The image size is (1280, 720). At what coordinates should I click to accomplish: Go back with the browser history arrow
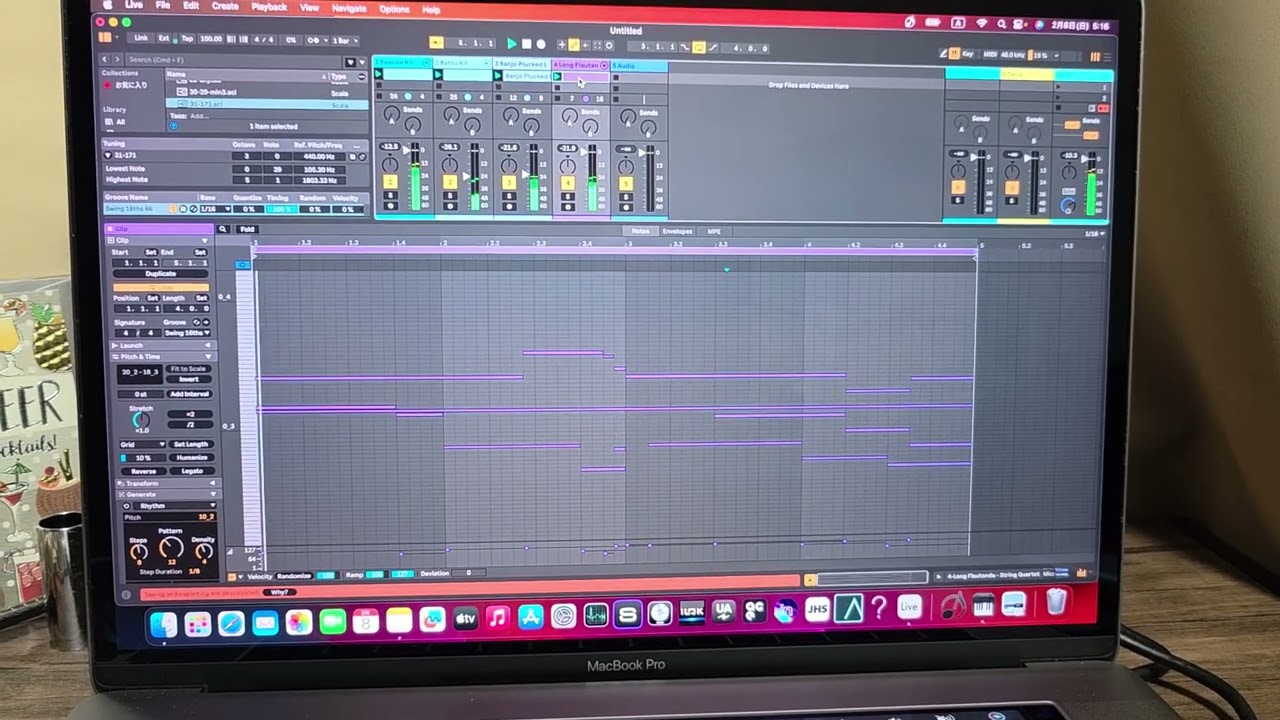104,60
